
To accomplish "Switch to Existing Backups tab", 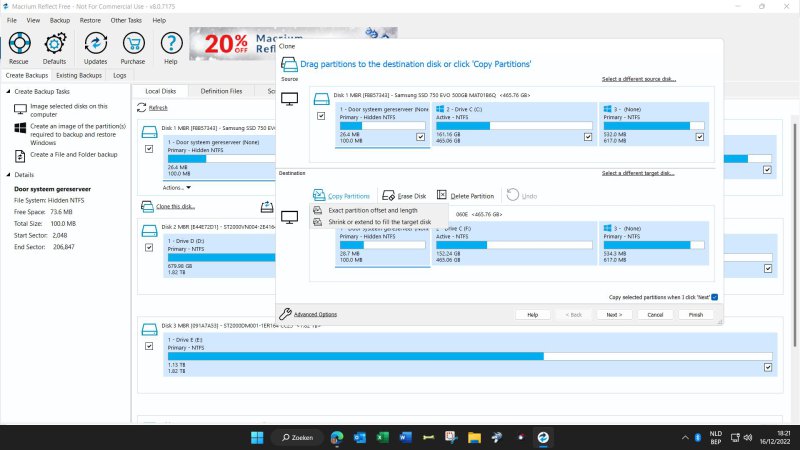I will [x=79, y=76].
